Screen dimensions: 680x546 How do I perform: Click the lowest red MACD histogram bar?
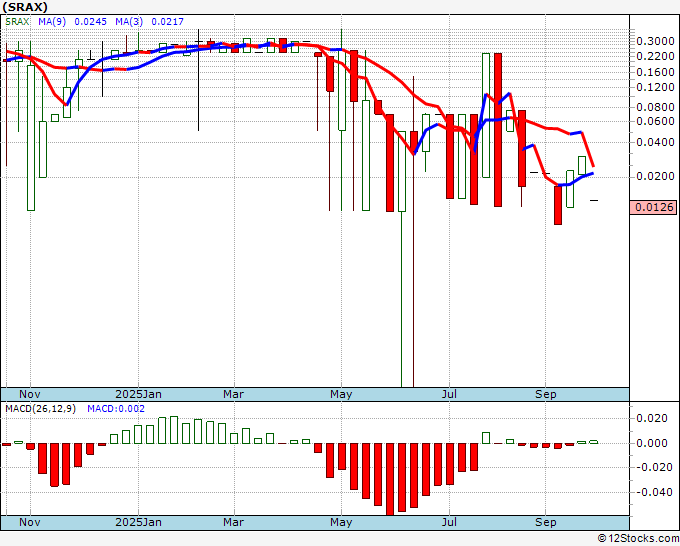coord(390,479)
